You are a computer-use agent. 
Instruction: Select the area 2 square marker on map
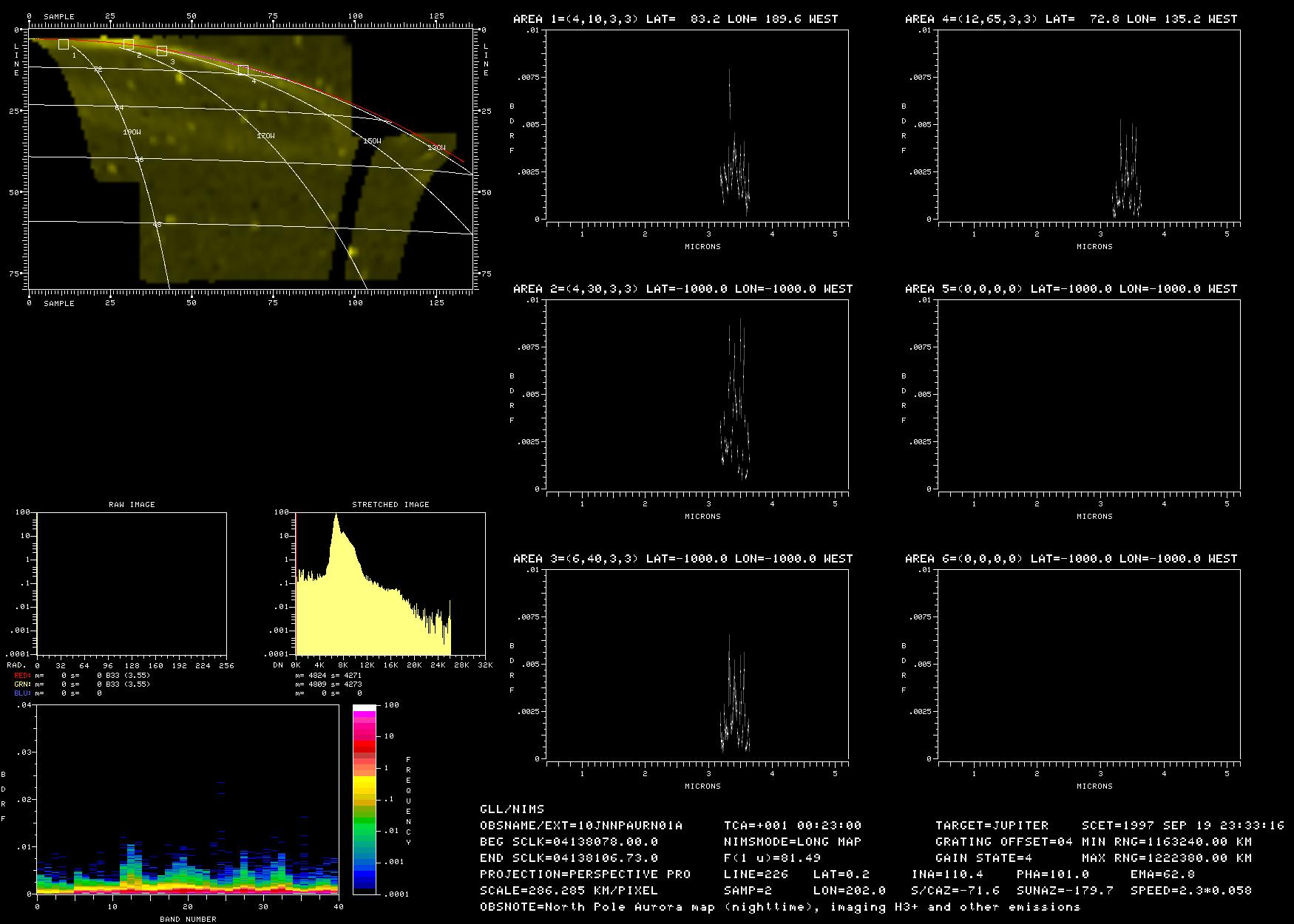click(x=129, y=45)
